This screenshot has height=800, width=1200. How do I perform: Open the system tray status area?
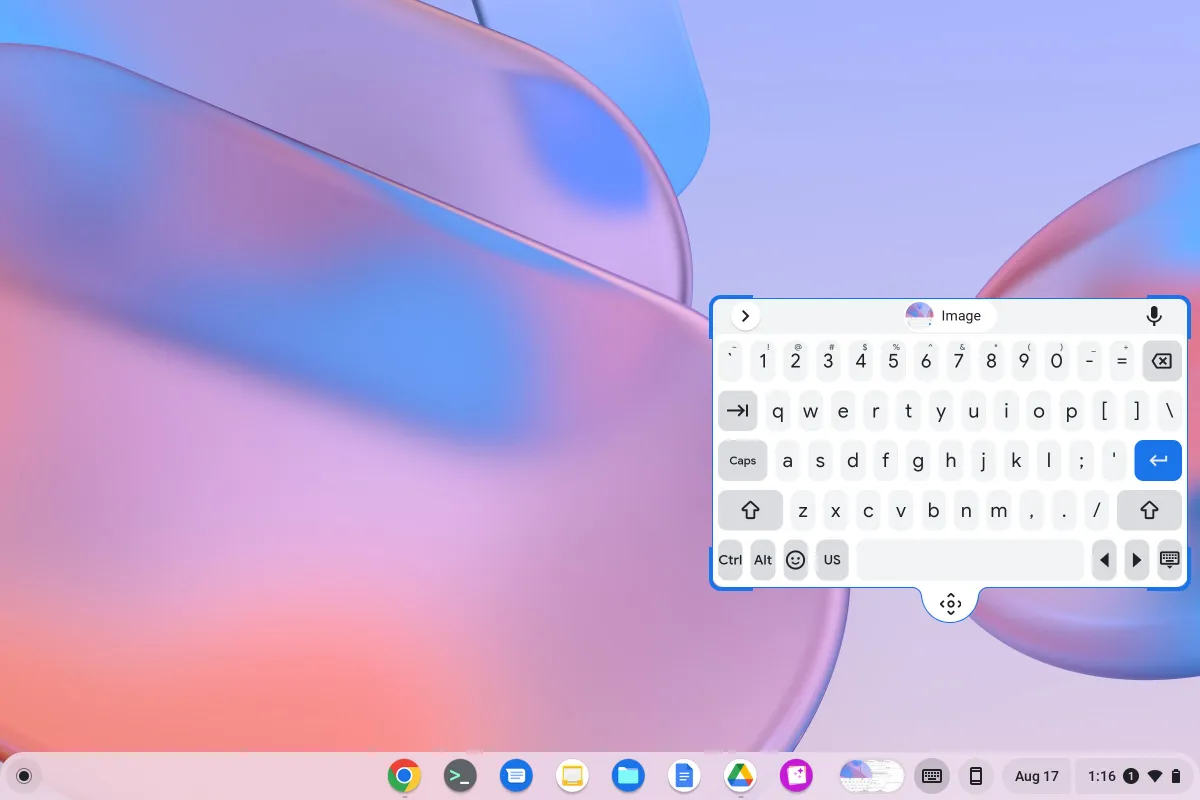pos(1133,776)
